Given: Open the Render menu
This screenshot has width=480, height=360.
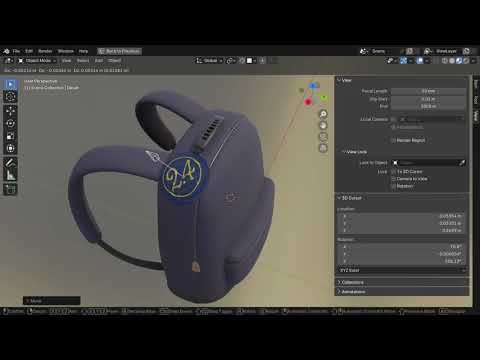Looking at the screenshot, I should click(x=45, y=51).
